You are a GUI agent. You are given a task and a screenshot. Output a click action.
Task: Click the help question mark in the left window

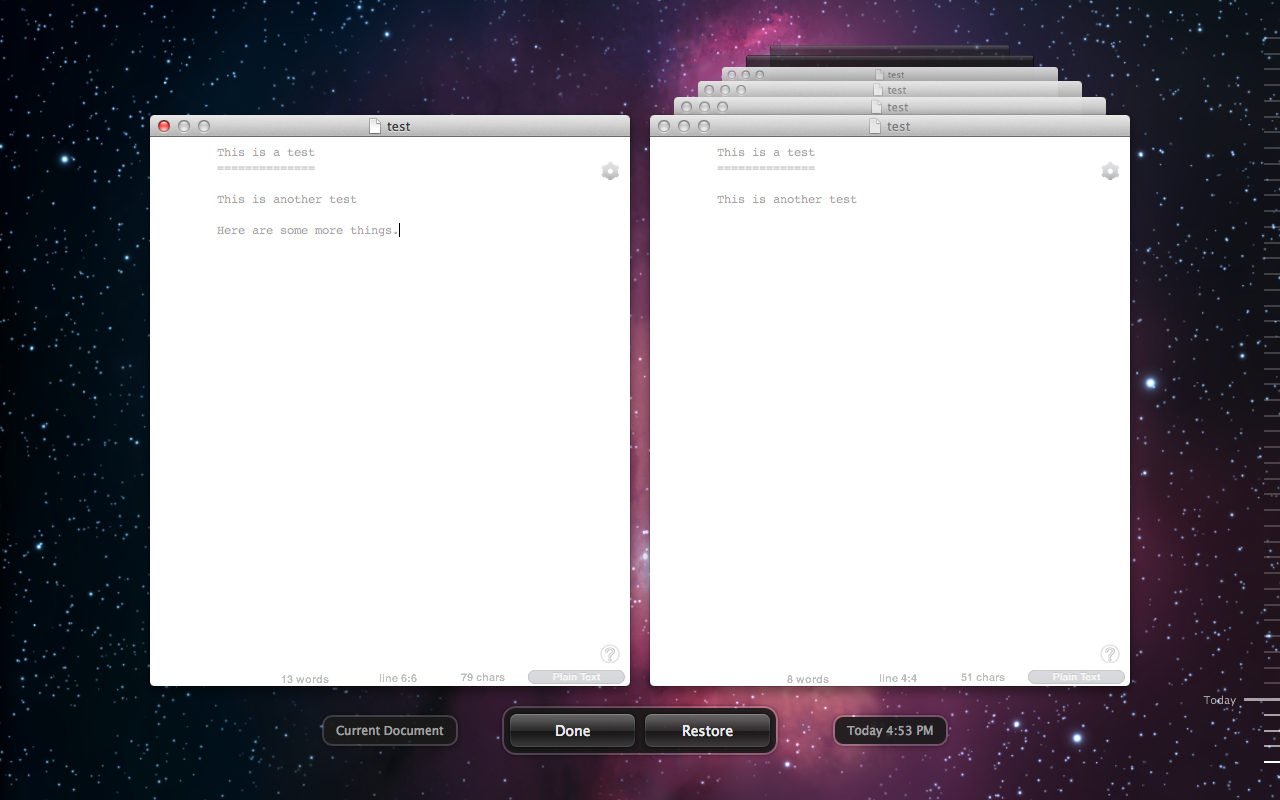[610, 654]
